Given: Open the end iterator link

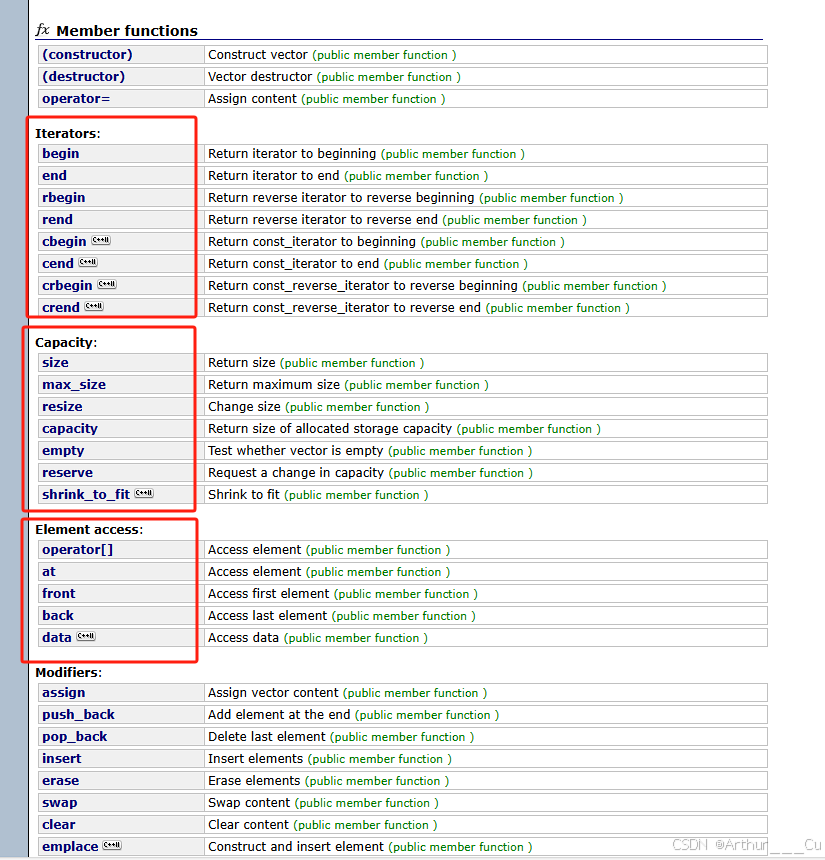Looking at the screenshot, I should [x=54, y=176].
